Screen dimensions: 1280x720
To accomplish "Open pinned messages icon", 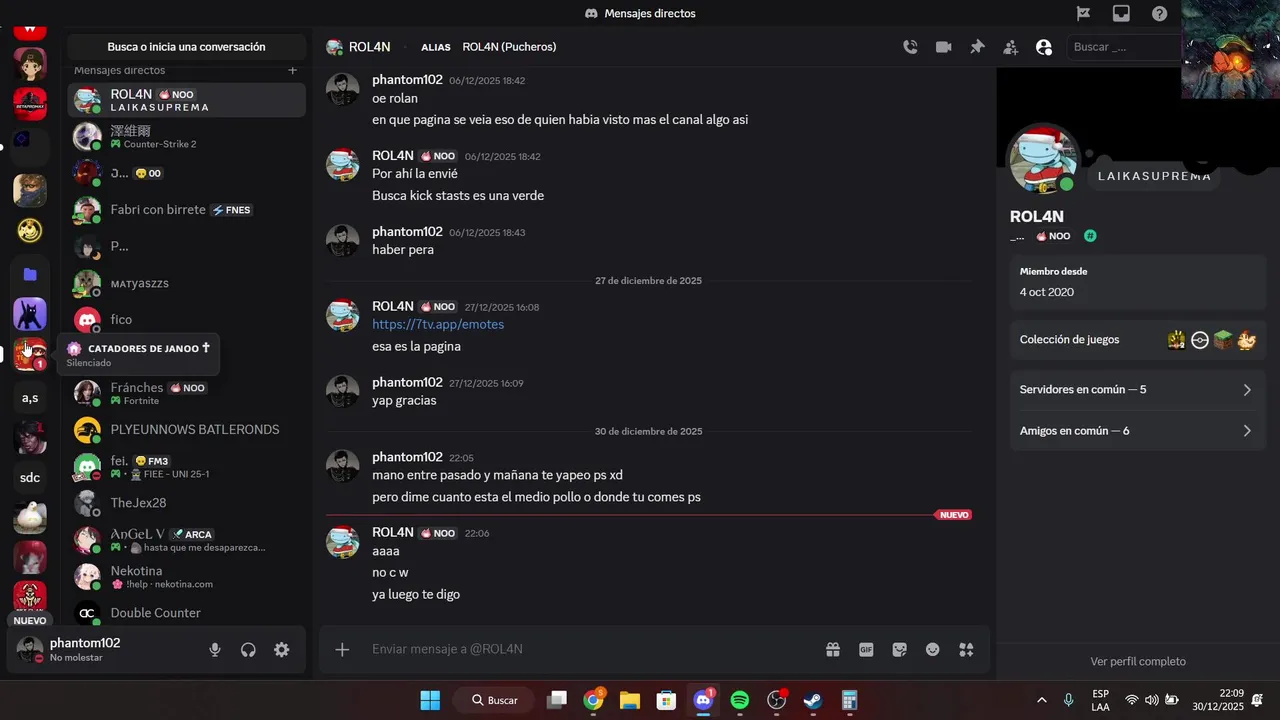I will pyautogui.click(x=977, y=47).
